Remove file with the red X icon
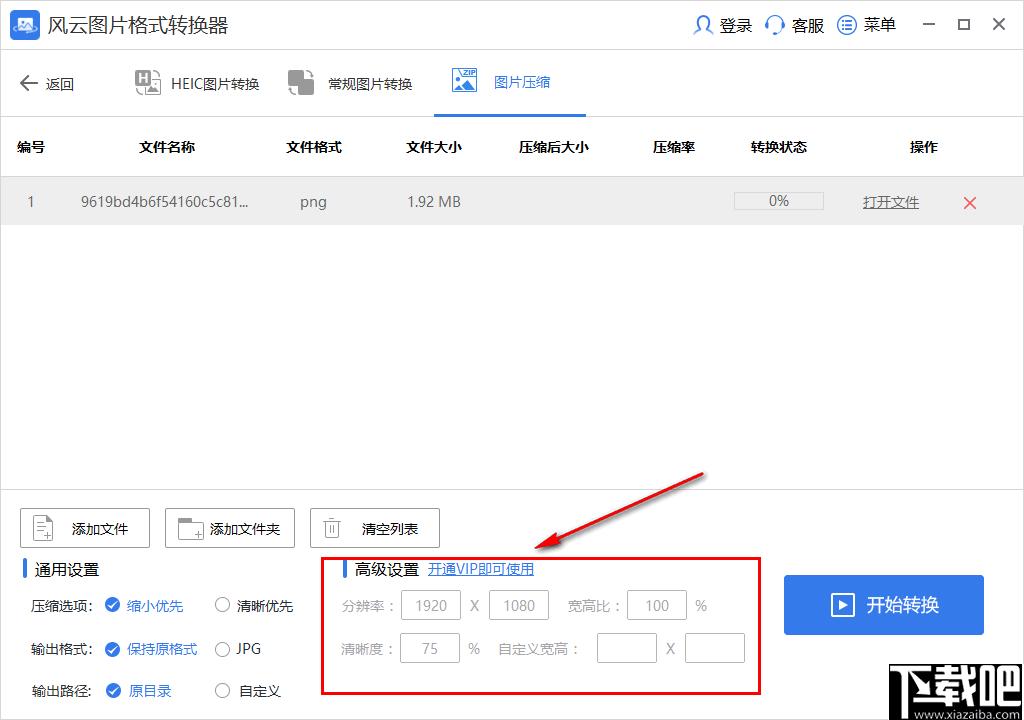 [970, 203]
